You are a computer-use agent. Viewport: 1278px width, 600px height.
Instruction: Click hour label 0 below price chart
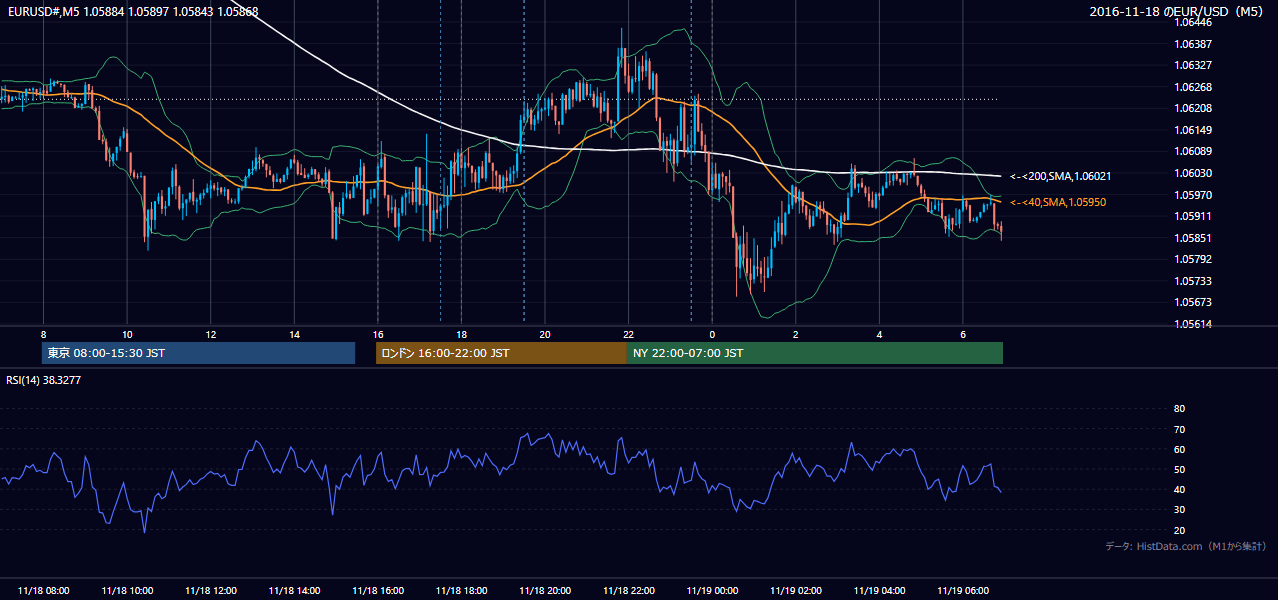712,334
